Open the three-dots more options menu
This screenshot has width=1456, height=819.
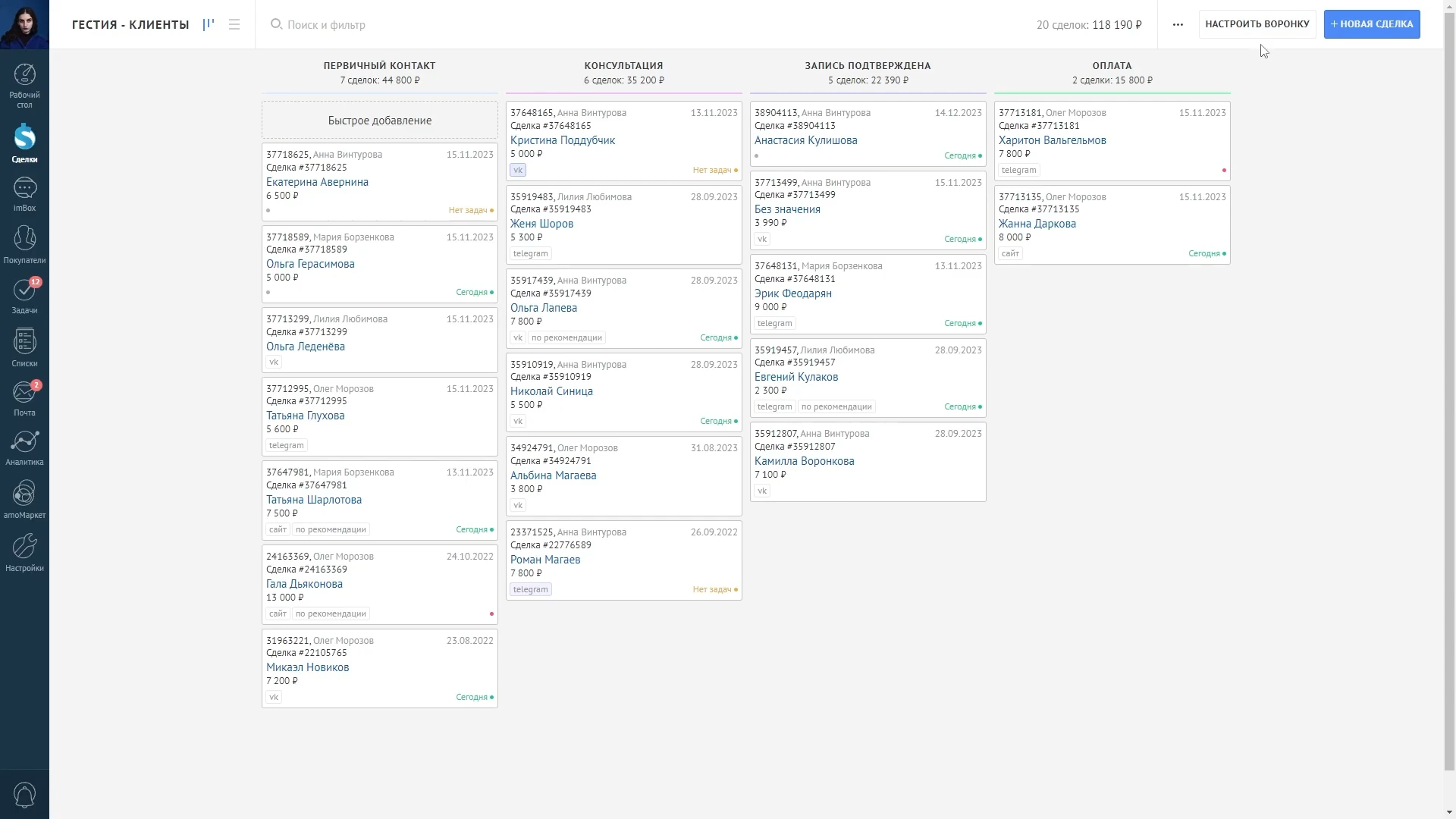1178,24
